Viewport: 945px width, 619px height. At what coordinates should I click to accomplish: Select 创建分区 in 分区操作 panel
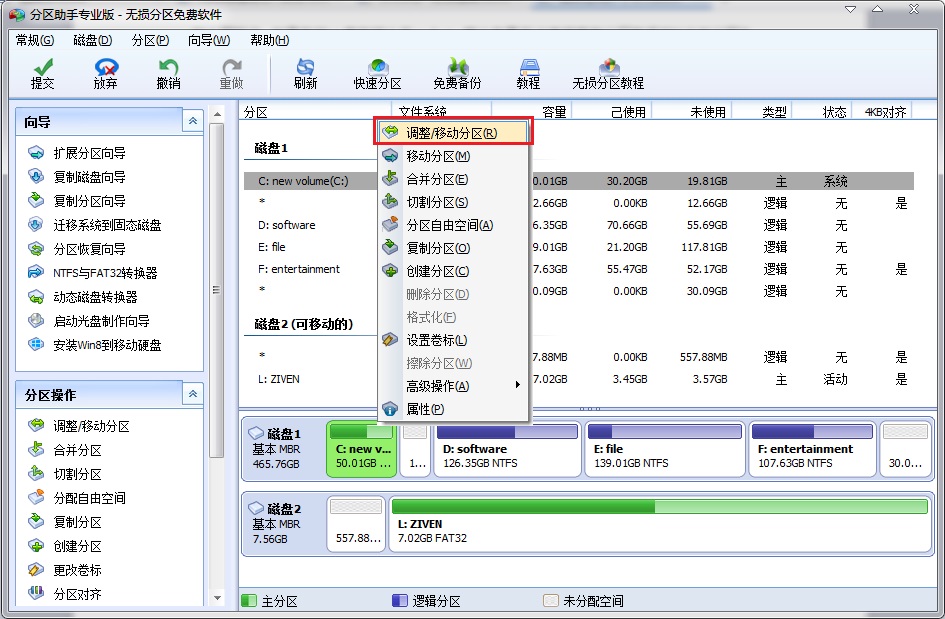pos(65,546)
